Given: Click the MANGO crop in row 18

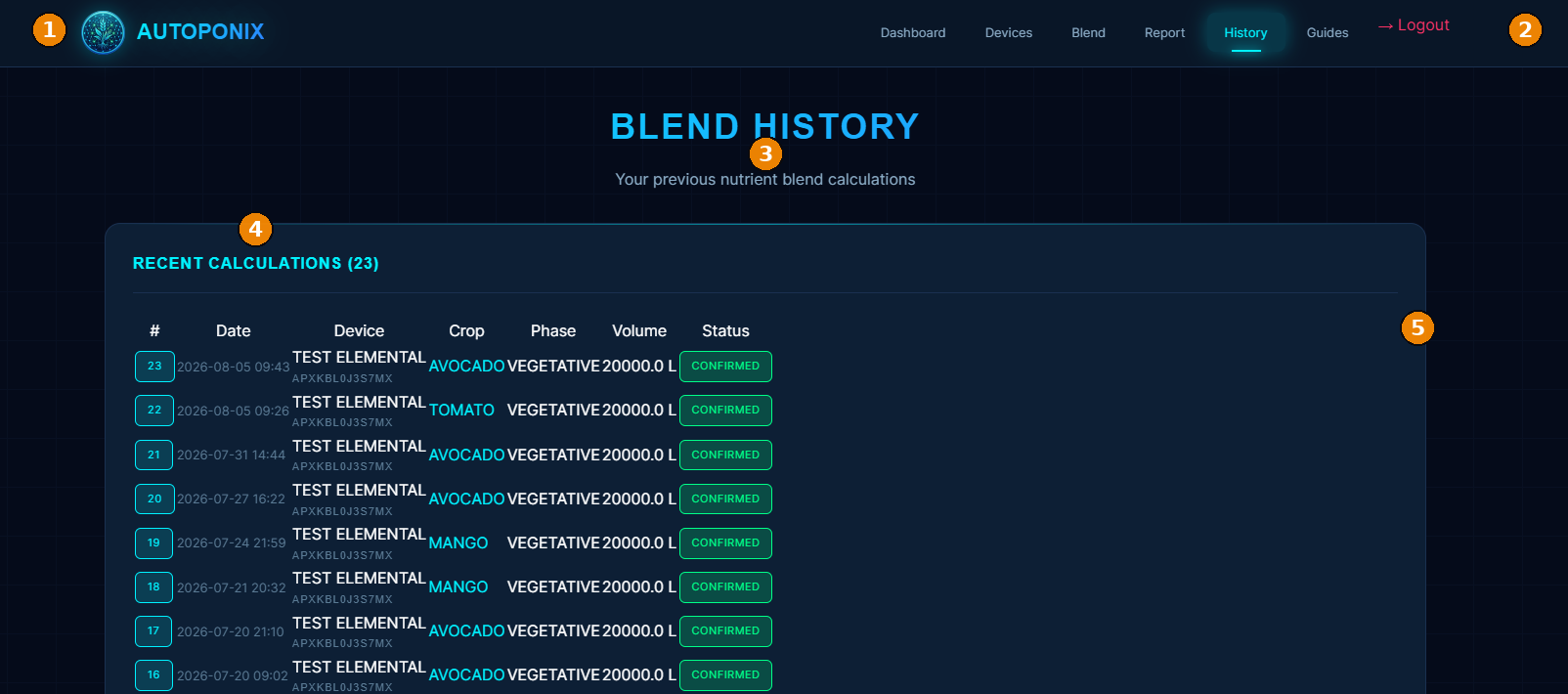Looking at the screenshot, I should pyautogui.click(x=458, y=586).
